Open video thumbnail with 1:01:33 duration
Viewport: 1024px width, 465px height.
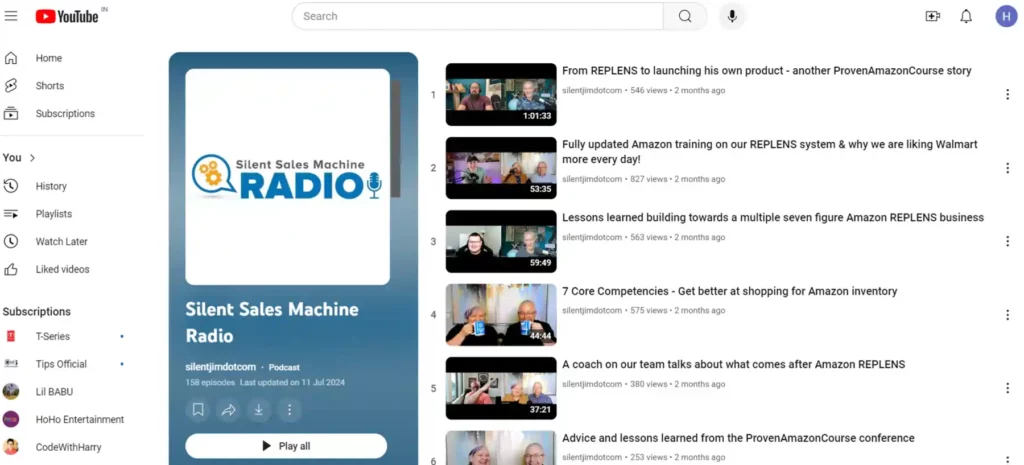coord(501,95)
